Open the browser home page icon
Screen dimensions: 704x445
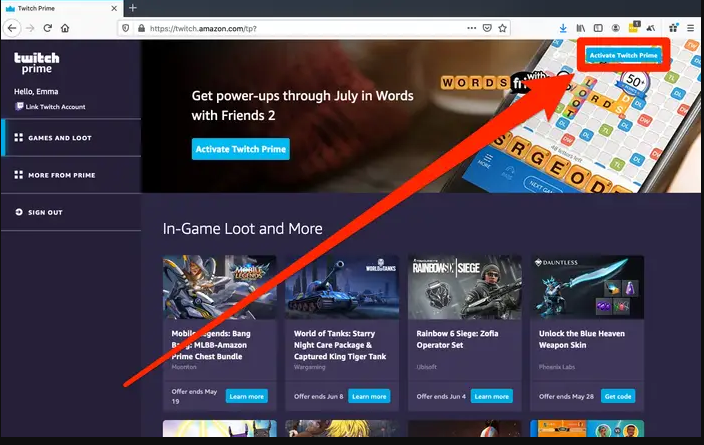(x=65, y=28)
